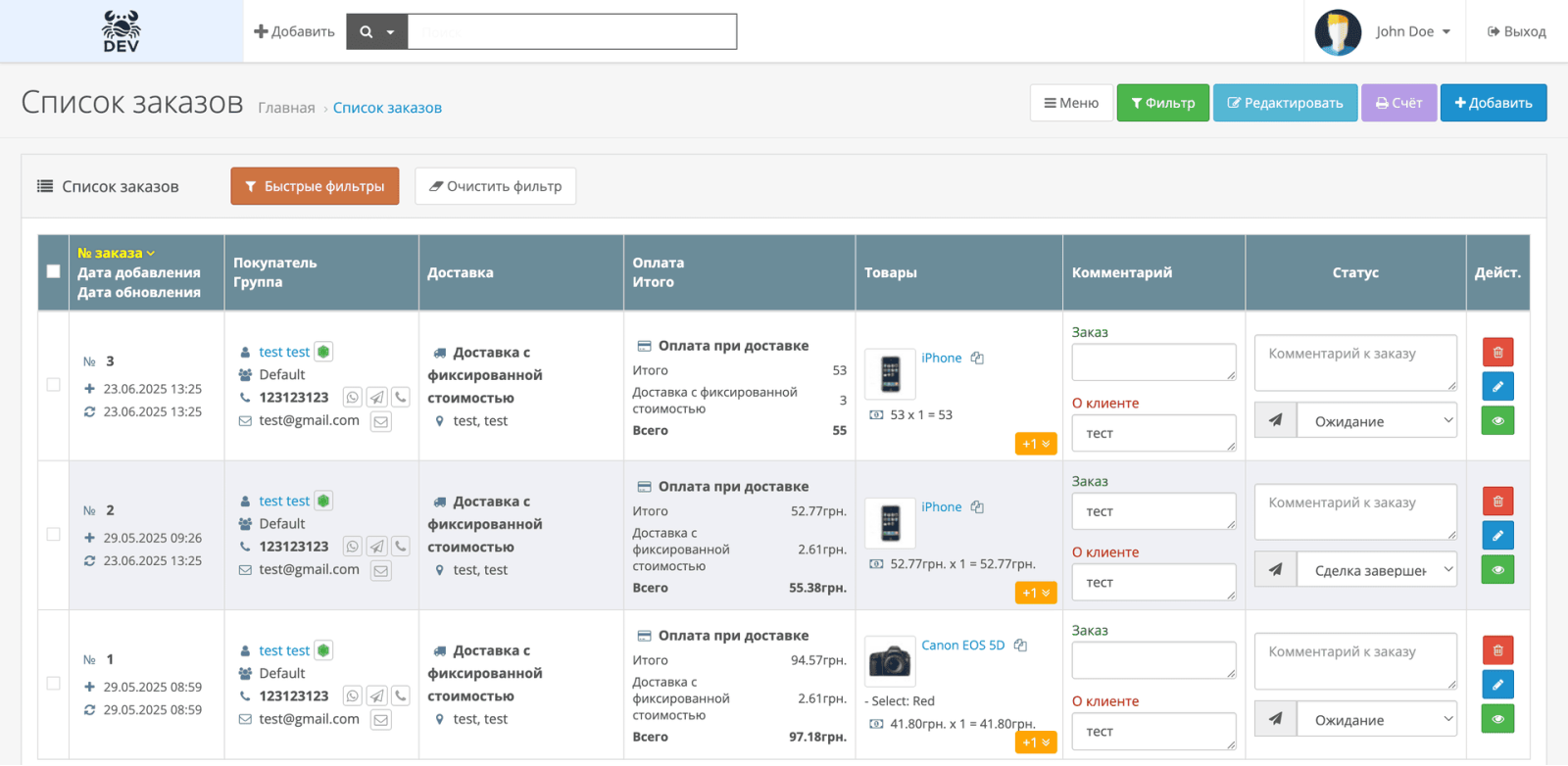Viewport: 1568px width, 766px height.
Task: Send status for order 3 with plane icon
Action: (1276, 420)
